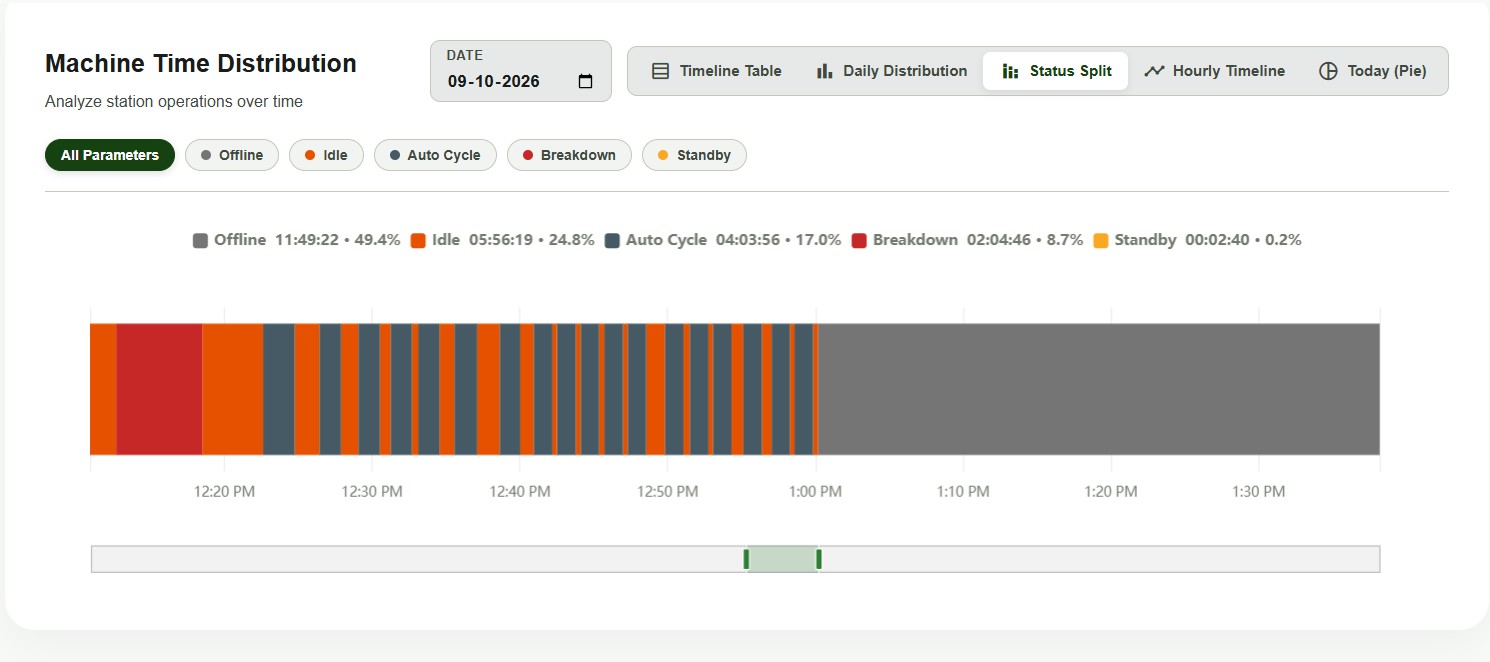Click the Today (Pie) chart icon
This screenshot has width=1490, height=662.
(x=1328, y=71)
